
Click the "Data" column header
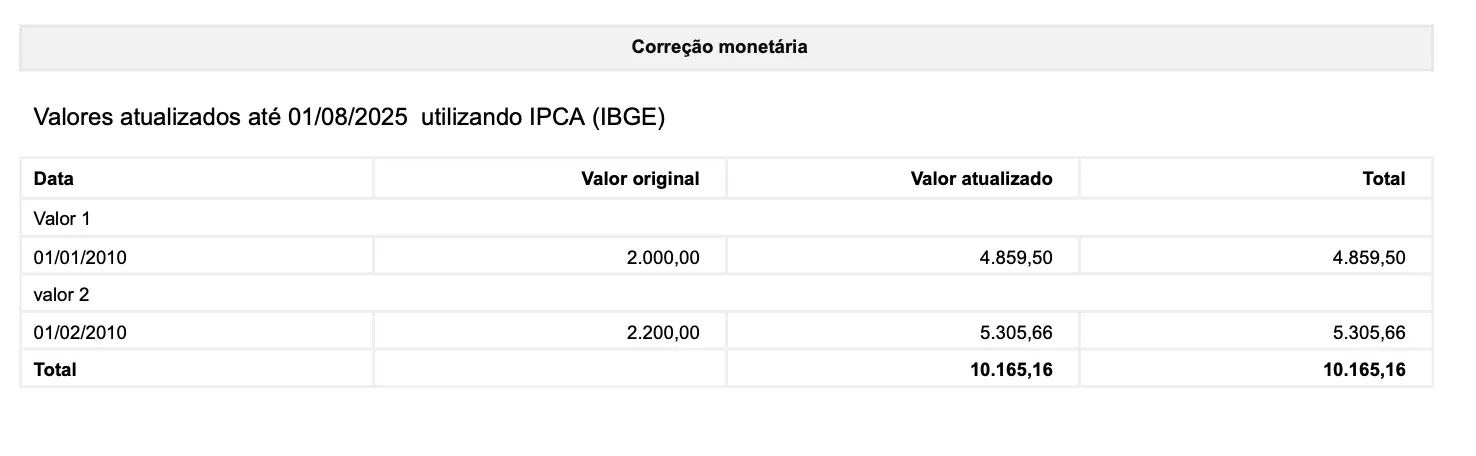click(54, 179)
